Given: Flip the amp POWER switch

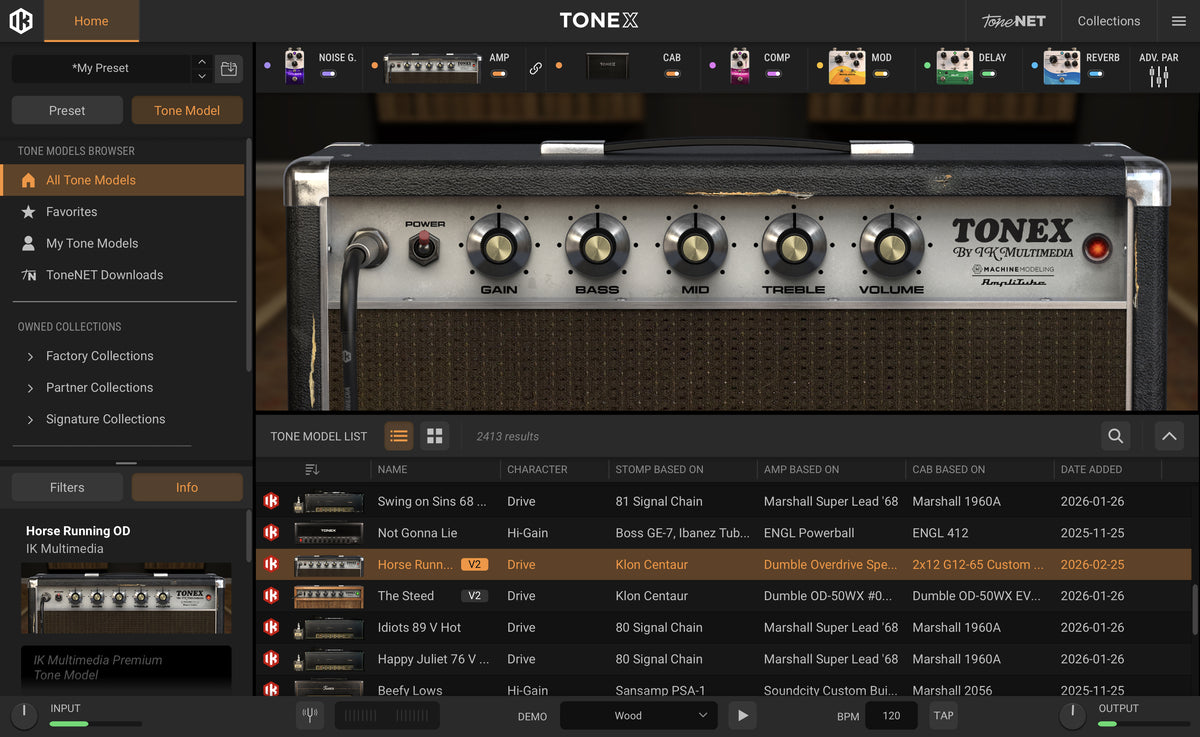Looking at the screenshot, I should 425,245.
